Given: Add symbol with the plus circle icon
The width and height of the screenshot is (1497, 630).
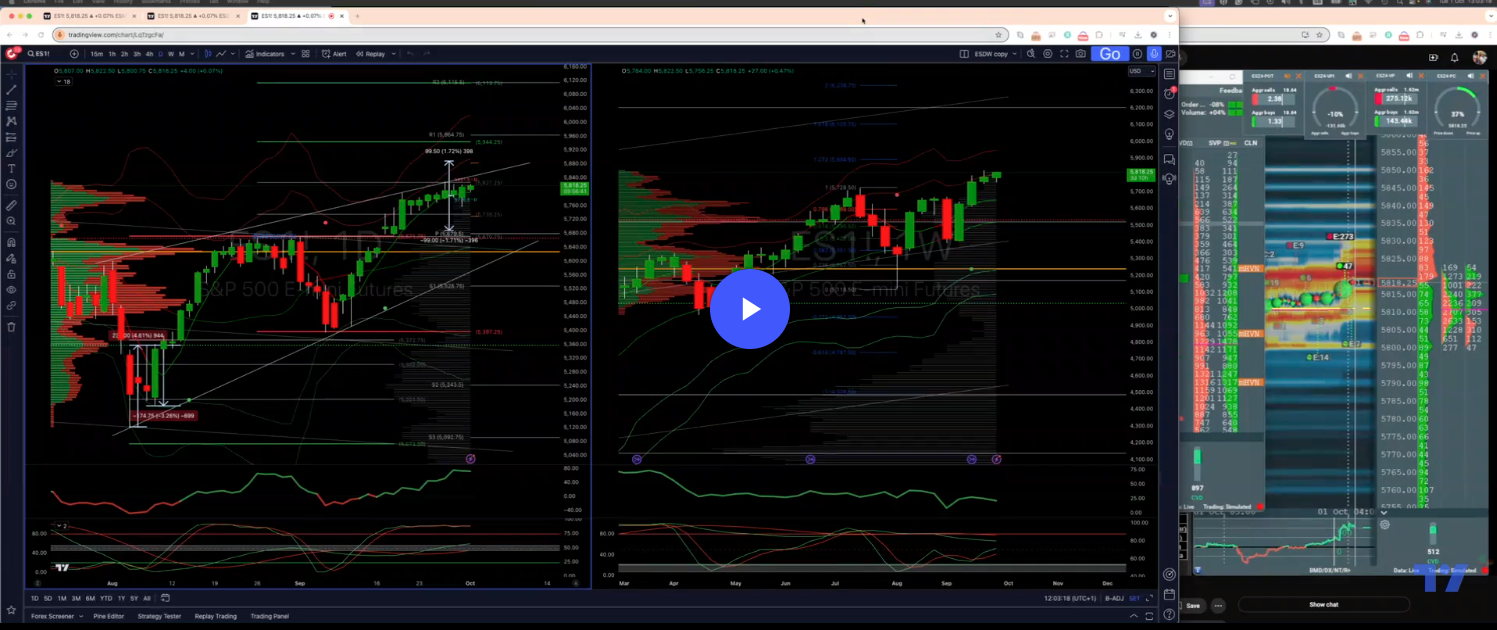Looking at the screenshot, I should 74,54.
